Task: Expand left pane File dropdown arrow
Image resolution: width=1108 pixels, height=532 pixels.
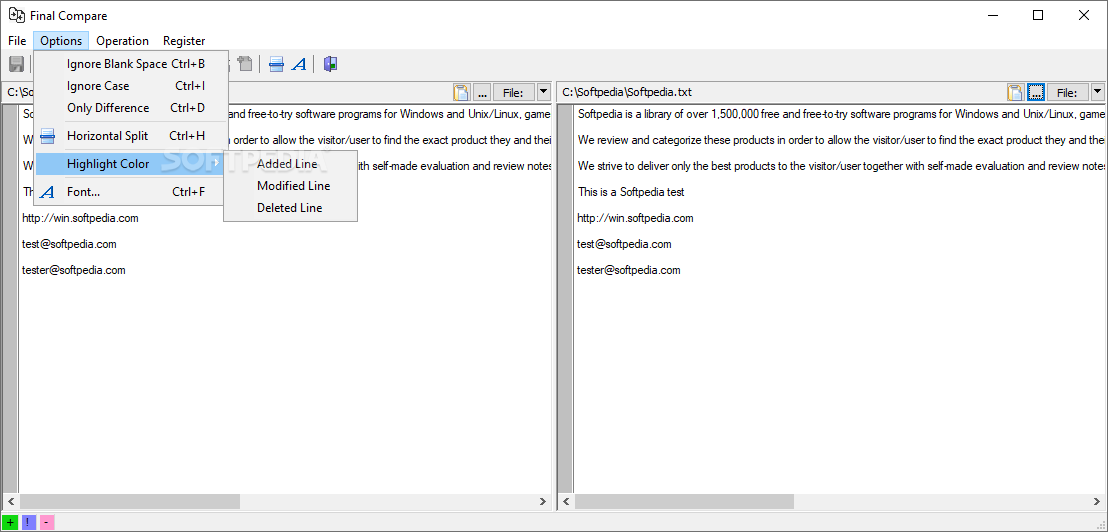Action: [543, 92]
